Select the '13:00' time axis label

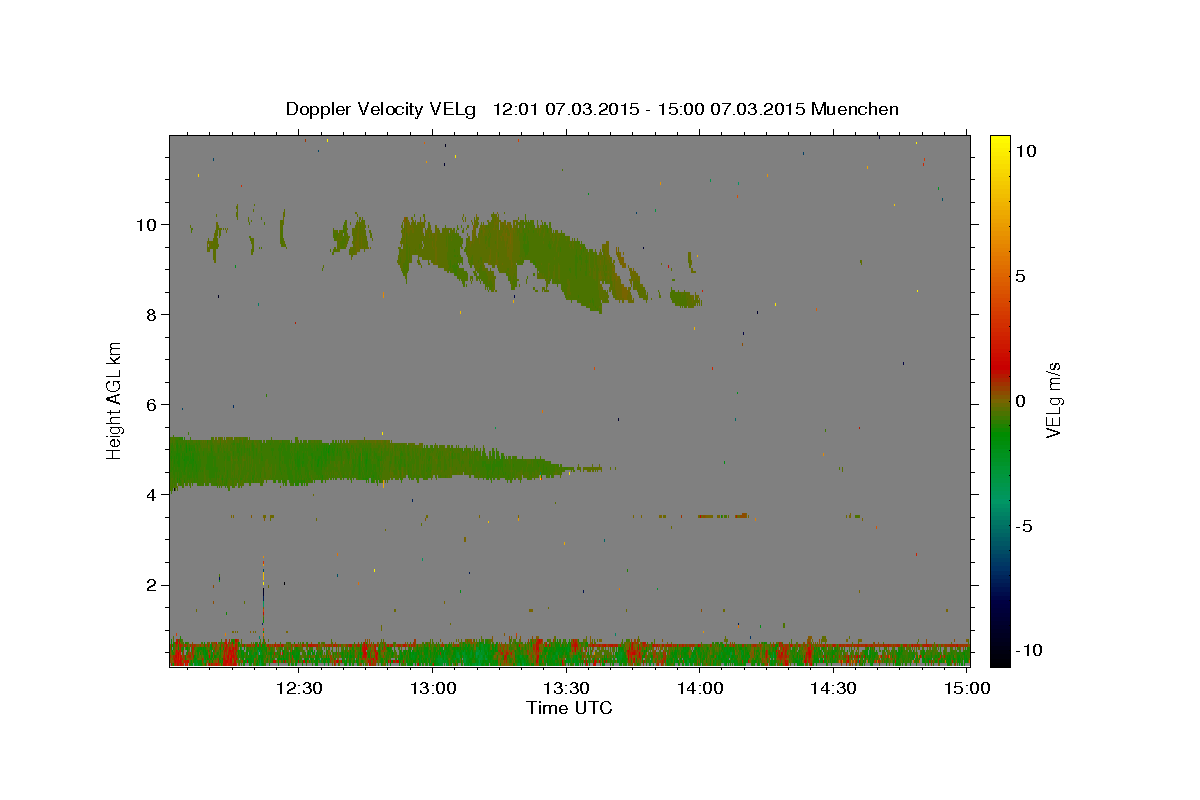point(433,688)
